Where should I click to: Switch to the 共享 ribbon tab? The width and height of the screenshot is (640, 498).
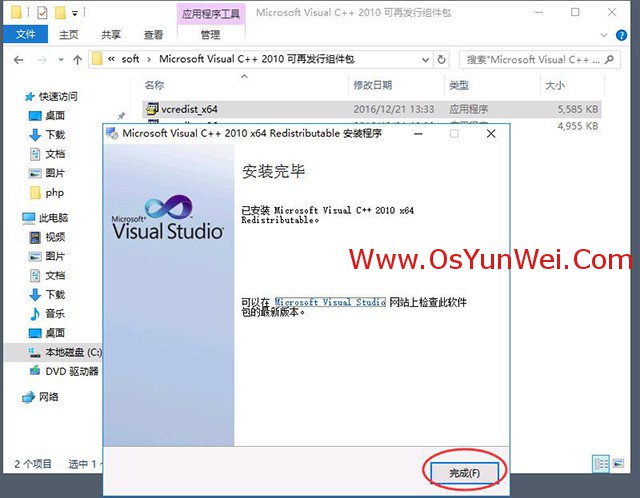click(x=111, y=35)
